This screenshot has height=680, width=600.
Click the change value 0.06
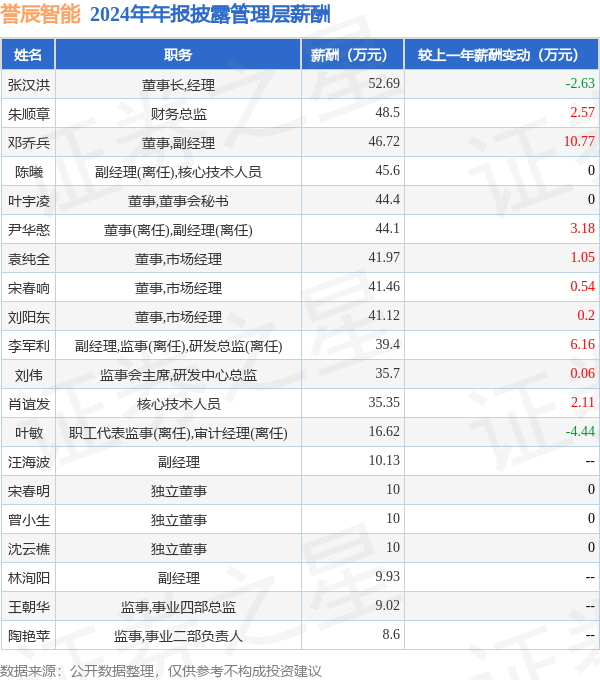(x=582, y=373)
